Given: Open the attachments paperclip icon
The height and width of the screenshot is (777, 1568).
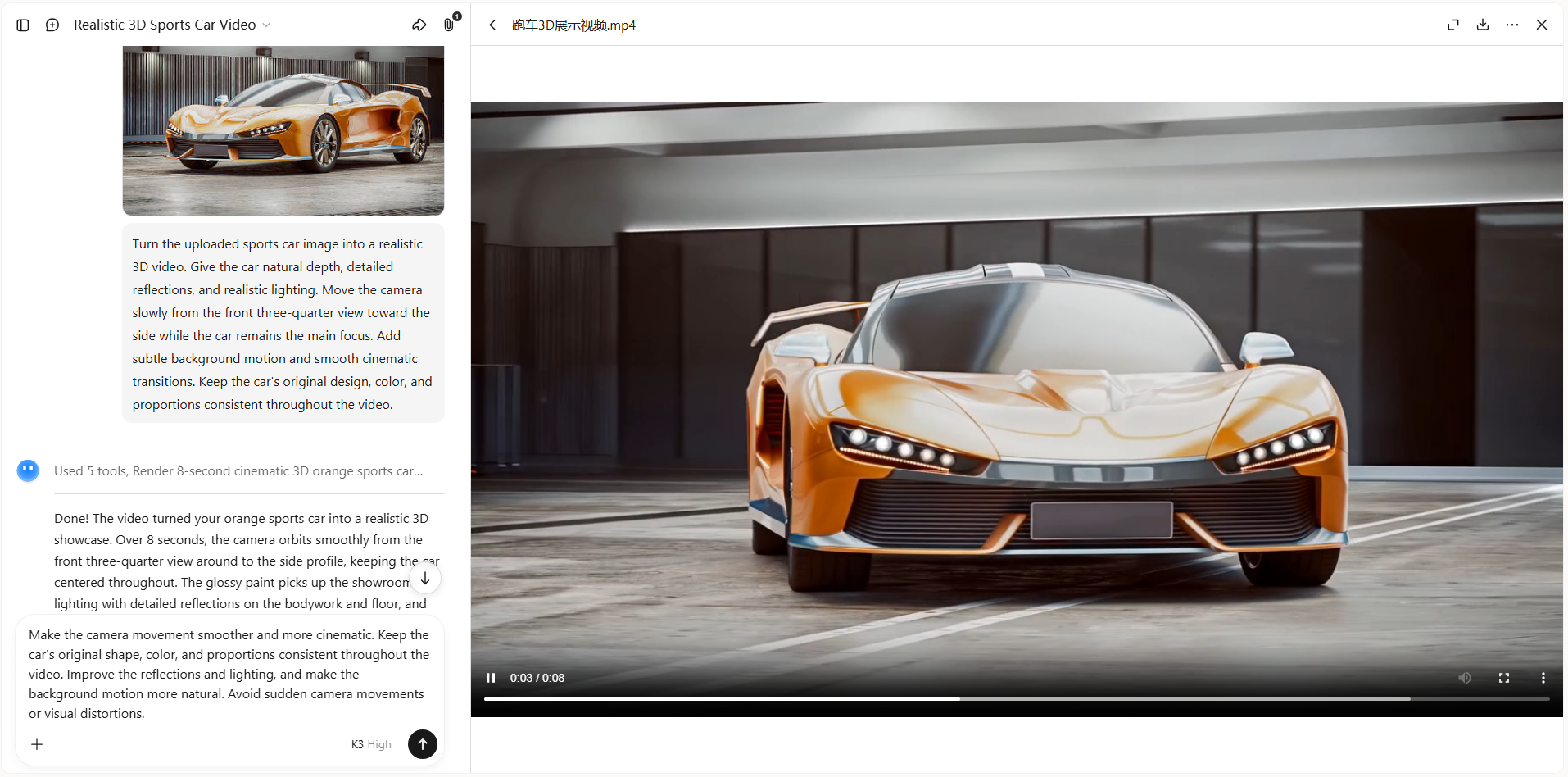Looking at the screenshot, I should [x=449, y=25].
